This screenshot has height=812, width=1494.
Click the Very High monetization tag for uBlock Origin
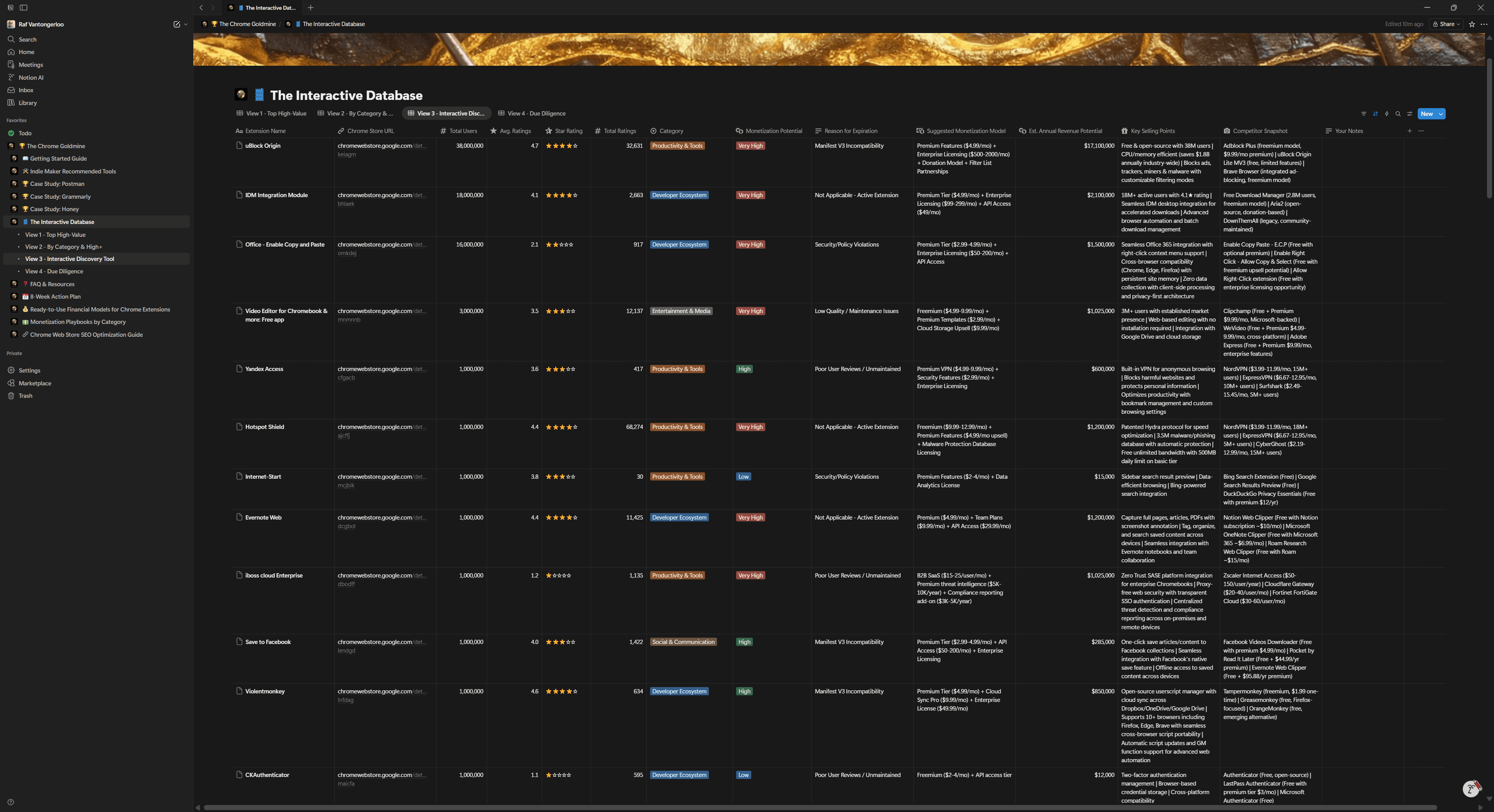pos(750,145)
